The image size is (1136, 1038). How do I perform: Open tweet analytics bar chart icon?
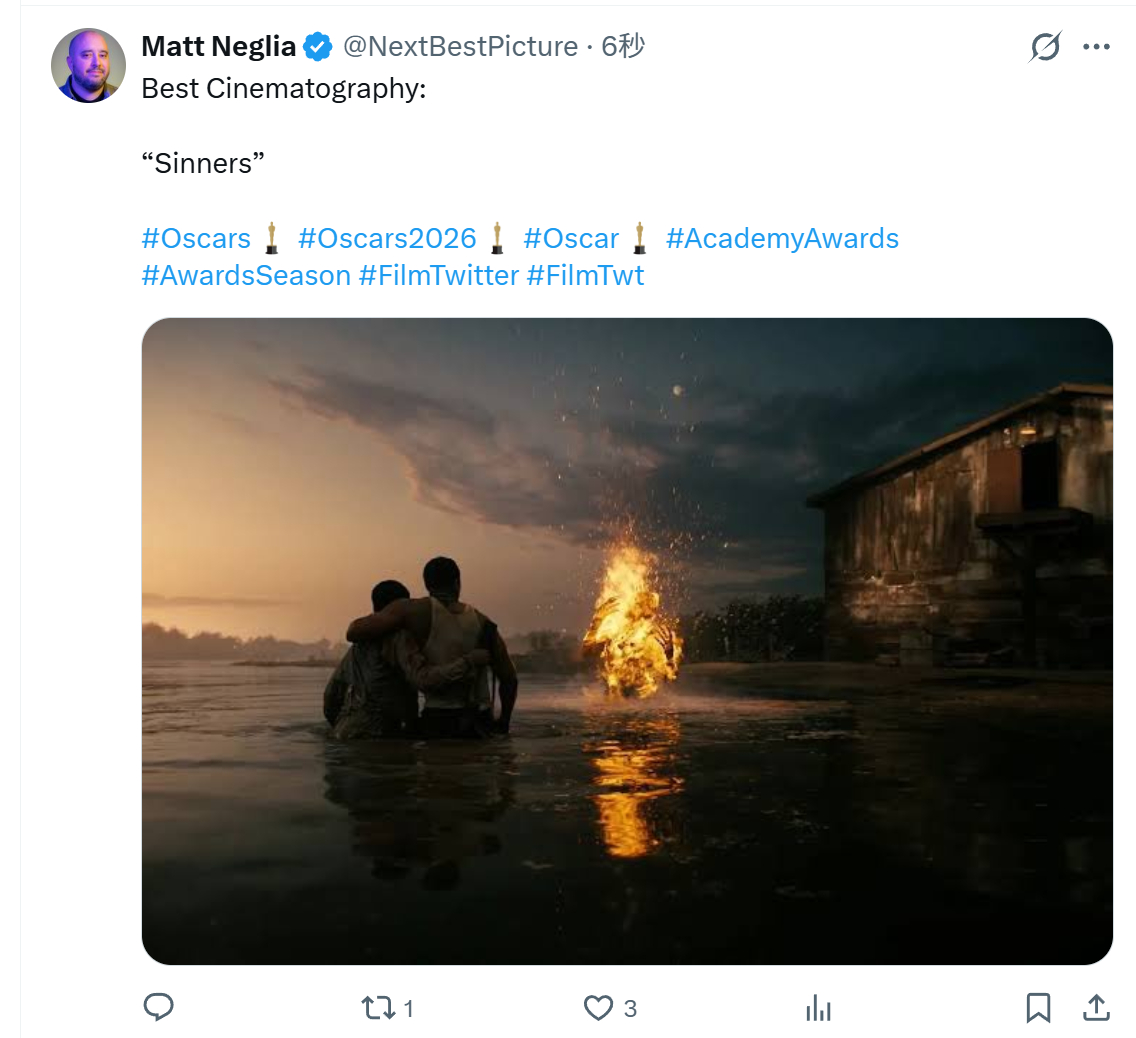pyautogui.click(x=818, y=1008)
